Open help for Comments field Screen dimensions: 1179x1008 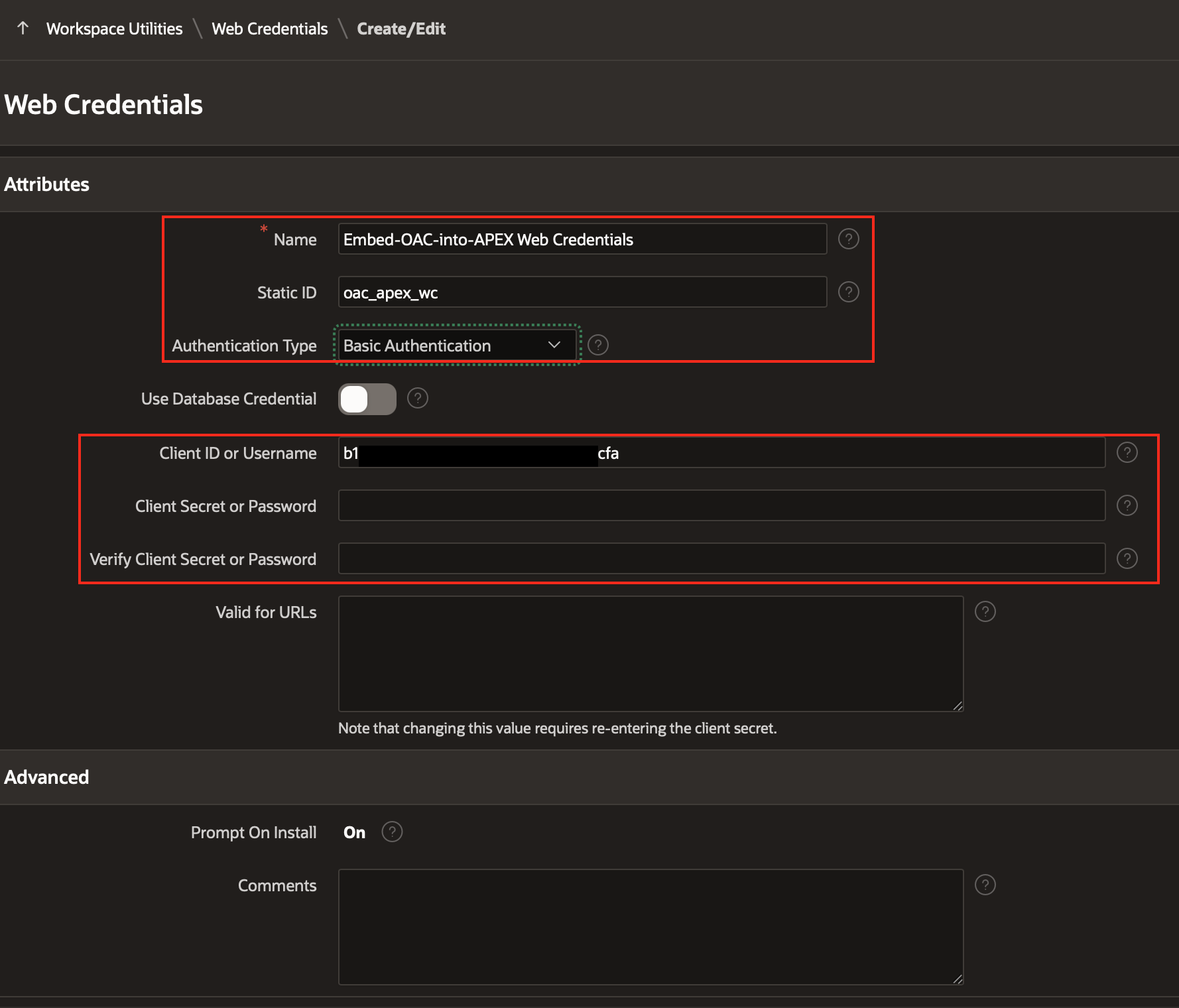tap(985, 885)
